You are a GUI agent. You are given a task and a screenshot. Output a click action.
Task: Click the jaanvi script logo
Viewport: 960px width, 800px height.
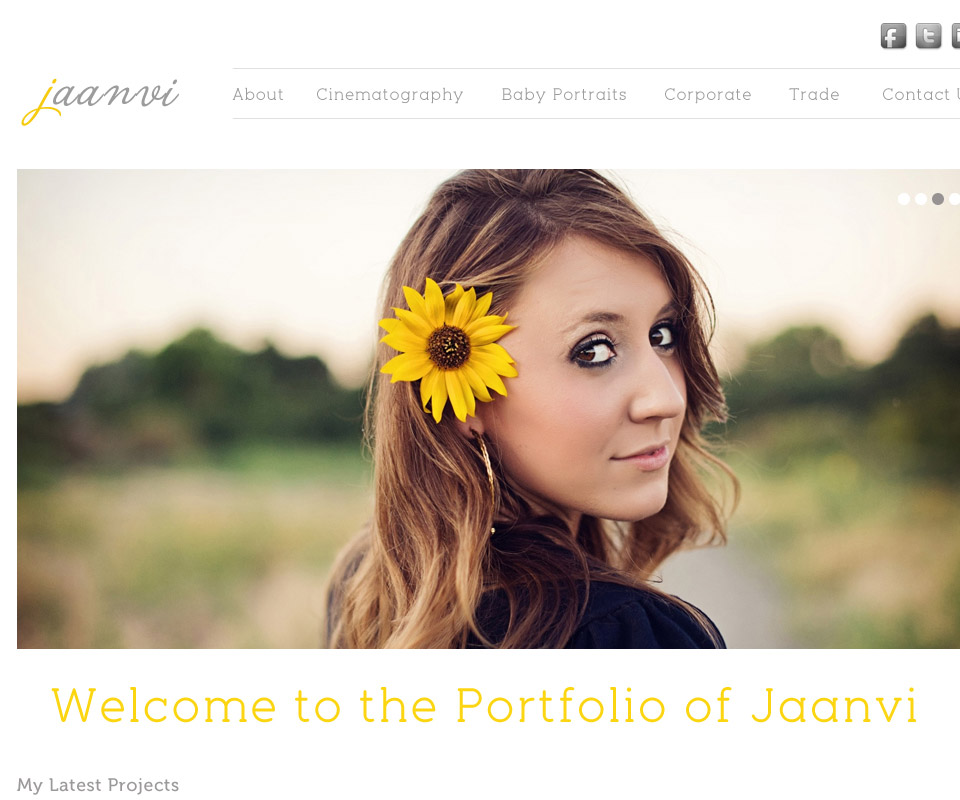point(100,101)
